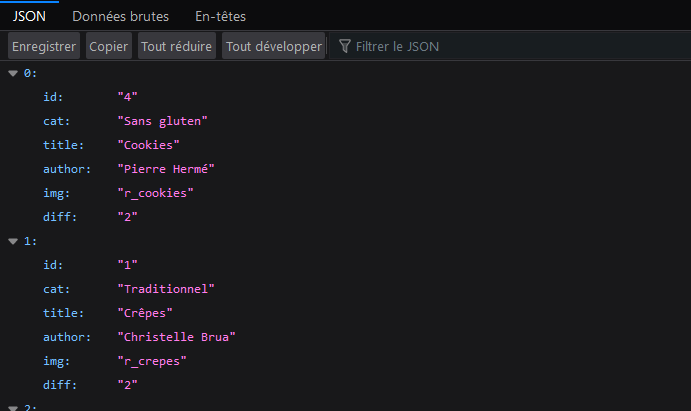The image size is (691, 411).
Task: Click the "Traditionnel" cat value
Action: coord(166,289)
